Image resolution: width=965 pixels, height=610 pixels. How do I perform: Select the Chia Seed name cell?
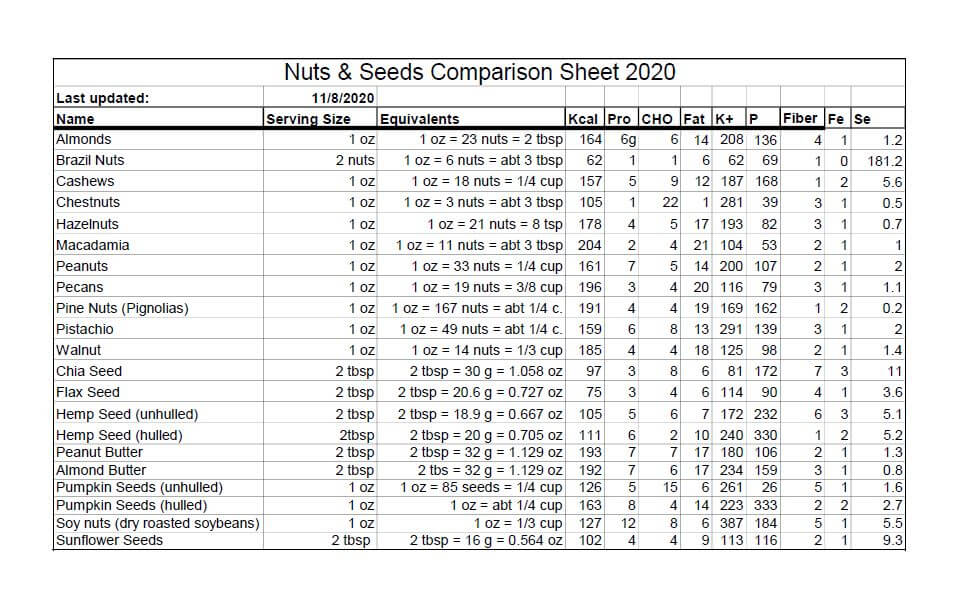point(89,371)
